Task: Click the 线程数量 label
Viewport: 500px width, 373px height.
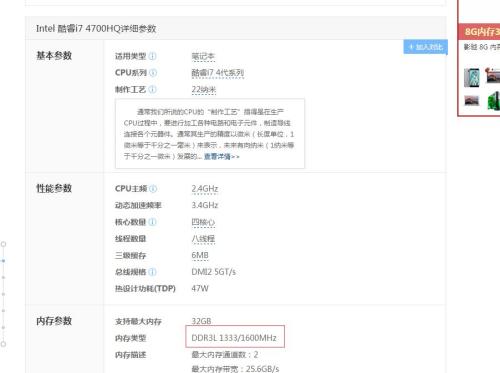Action: (x=130, y=239)
